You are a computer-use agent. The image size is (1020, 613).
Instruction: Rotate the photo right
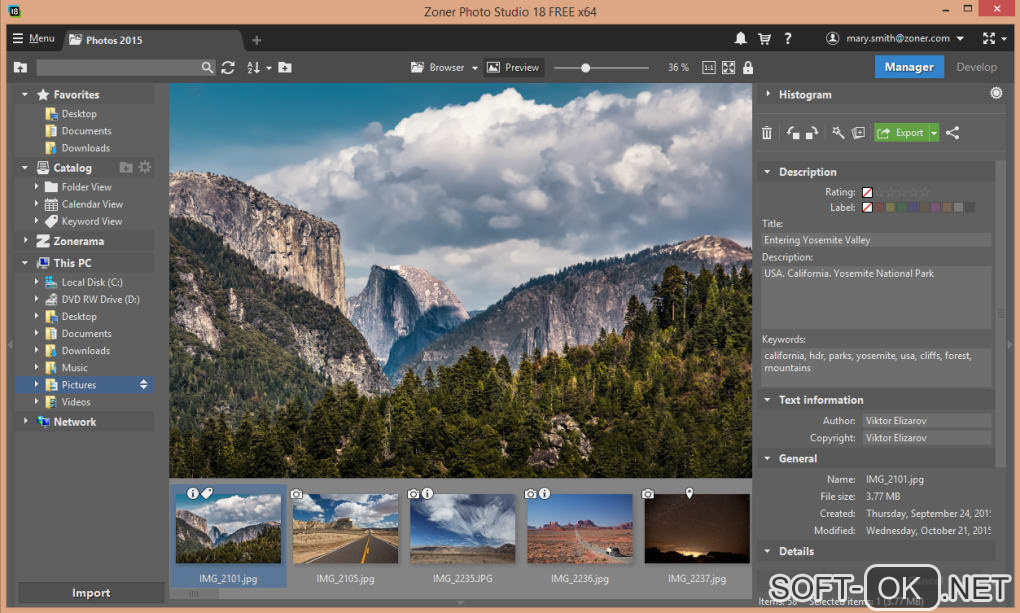[x=811, y=133]
